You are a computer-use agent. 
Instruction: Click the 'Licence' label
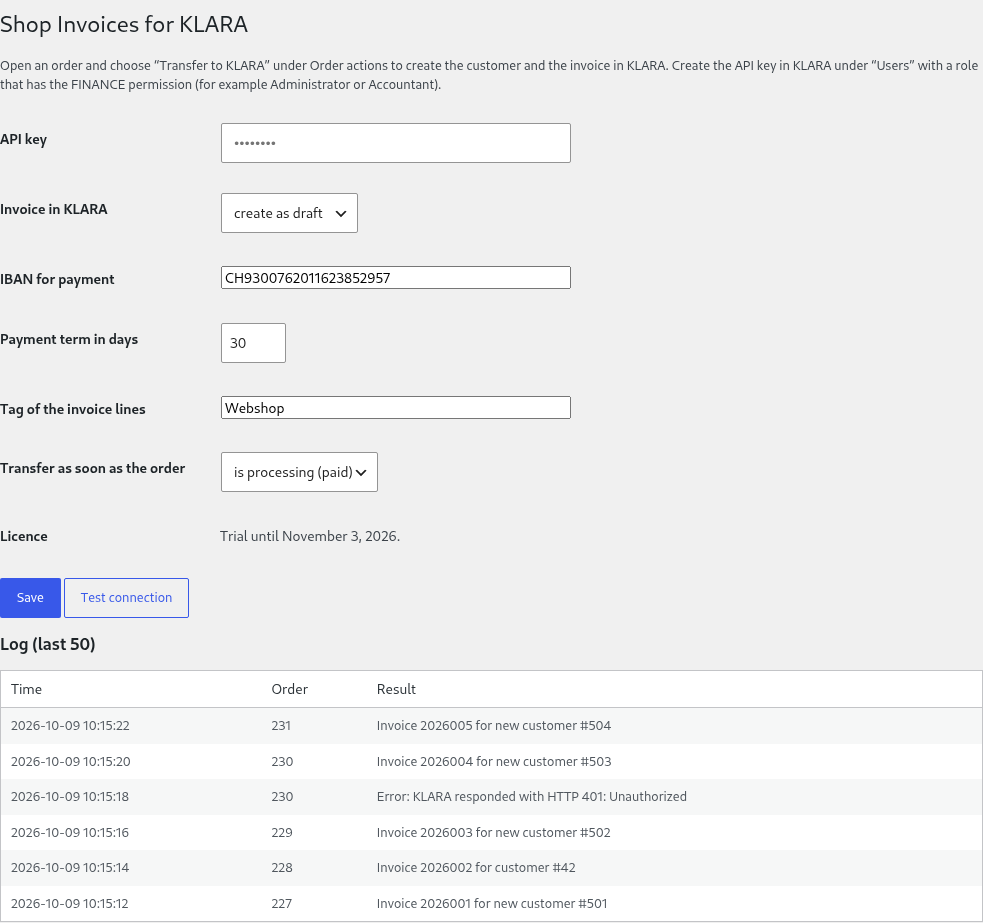(x=24, y=536)
